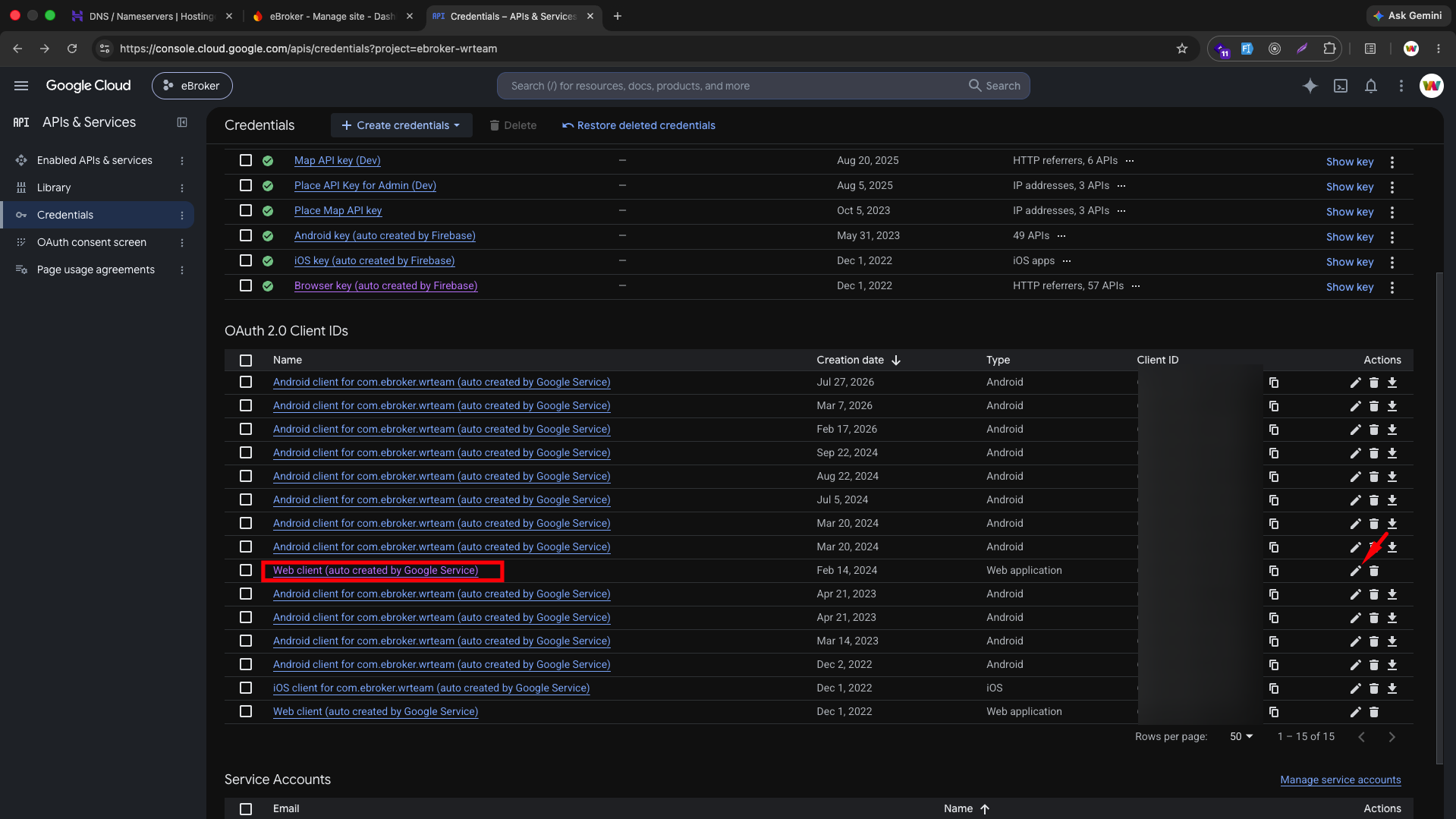Copy client ID for Sep 22, 2024 Android client

click(x=1274, y=453)
